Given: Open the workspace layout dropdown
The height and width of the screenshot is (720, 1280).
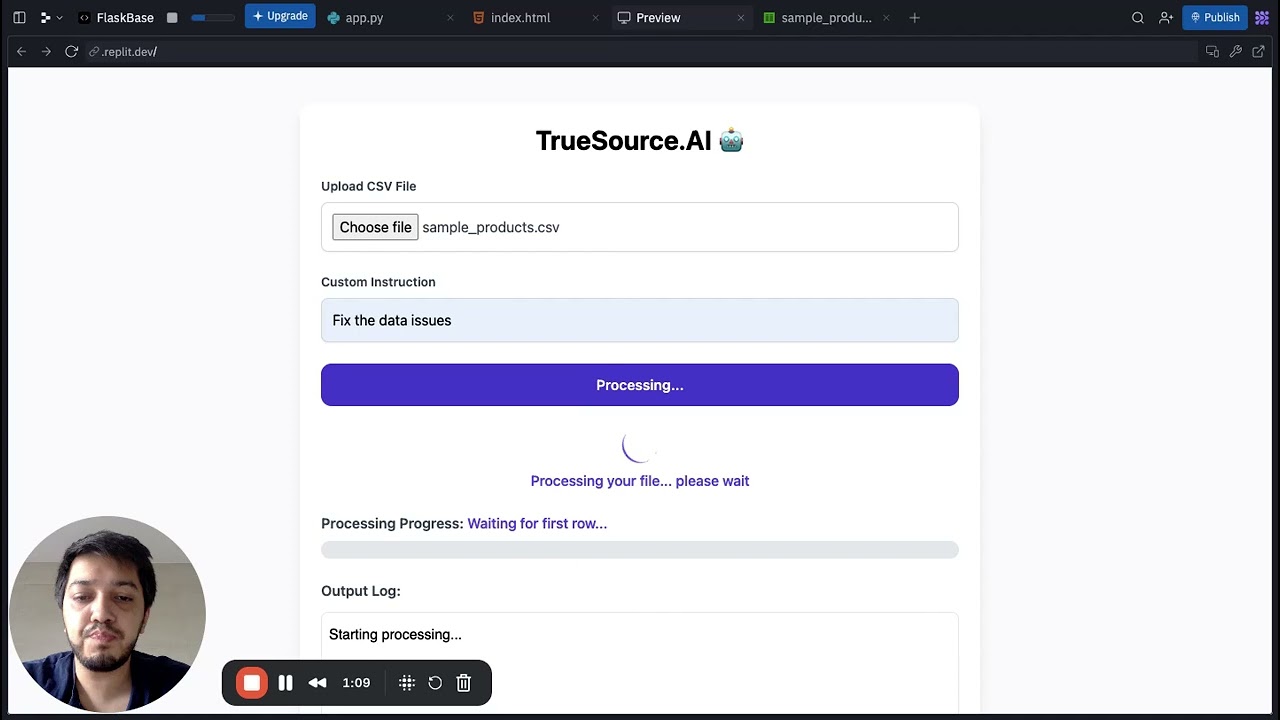Looking at the screenshot, I should 51,18.
